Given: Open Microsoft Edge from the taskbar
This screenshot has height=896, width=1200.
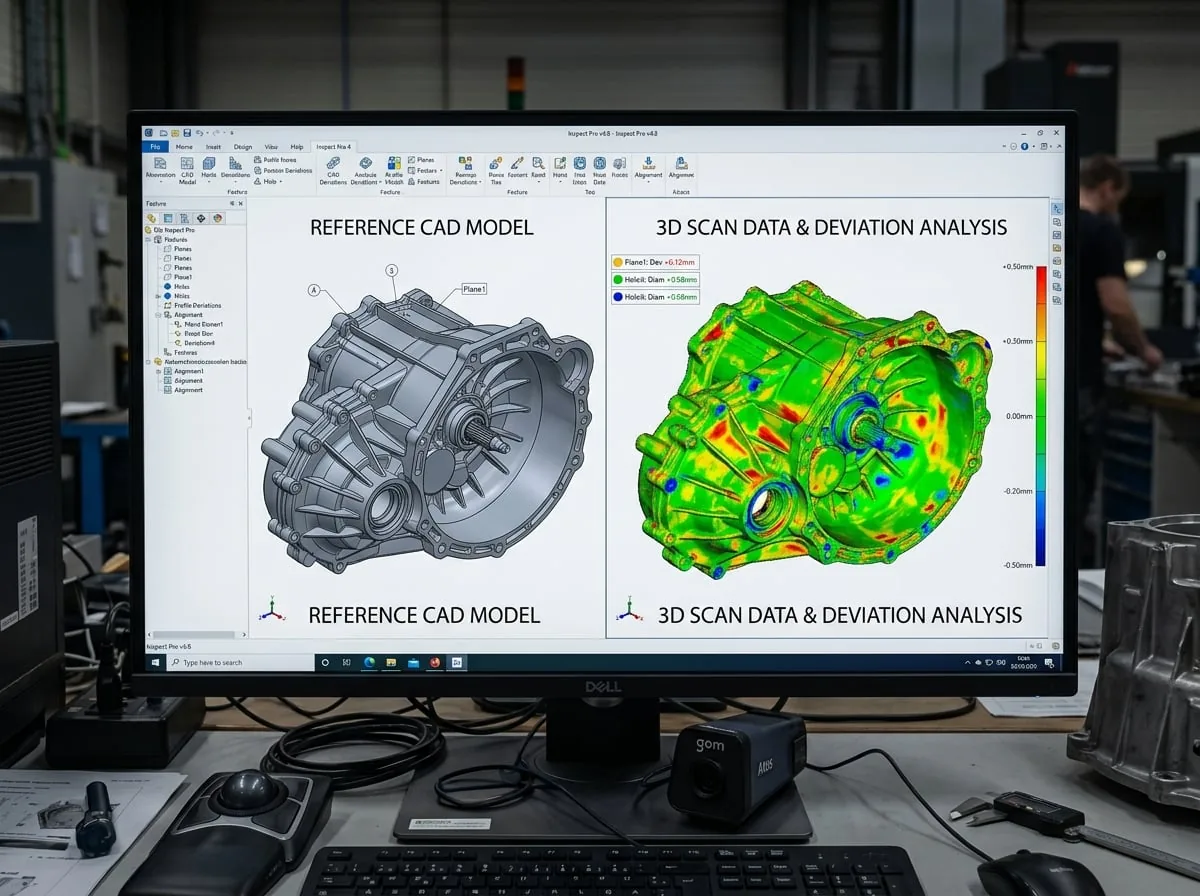Looking at the screenshot, I should click(x=369, y=662).
